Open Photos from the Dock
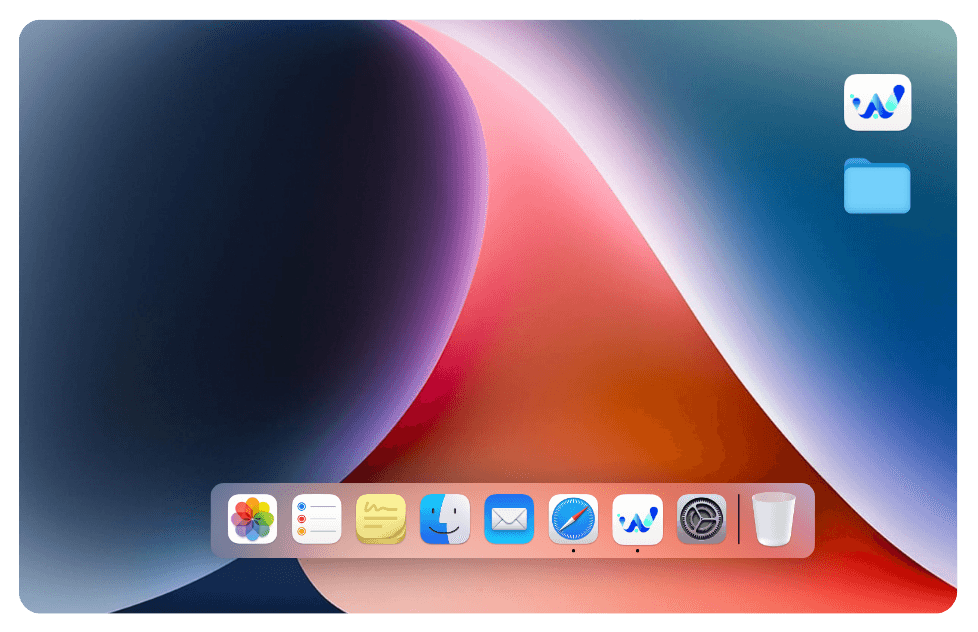 click(252, 519)
